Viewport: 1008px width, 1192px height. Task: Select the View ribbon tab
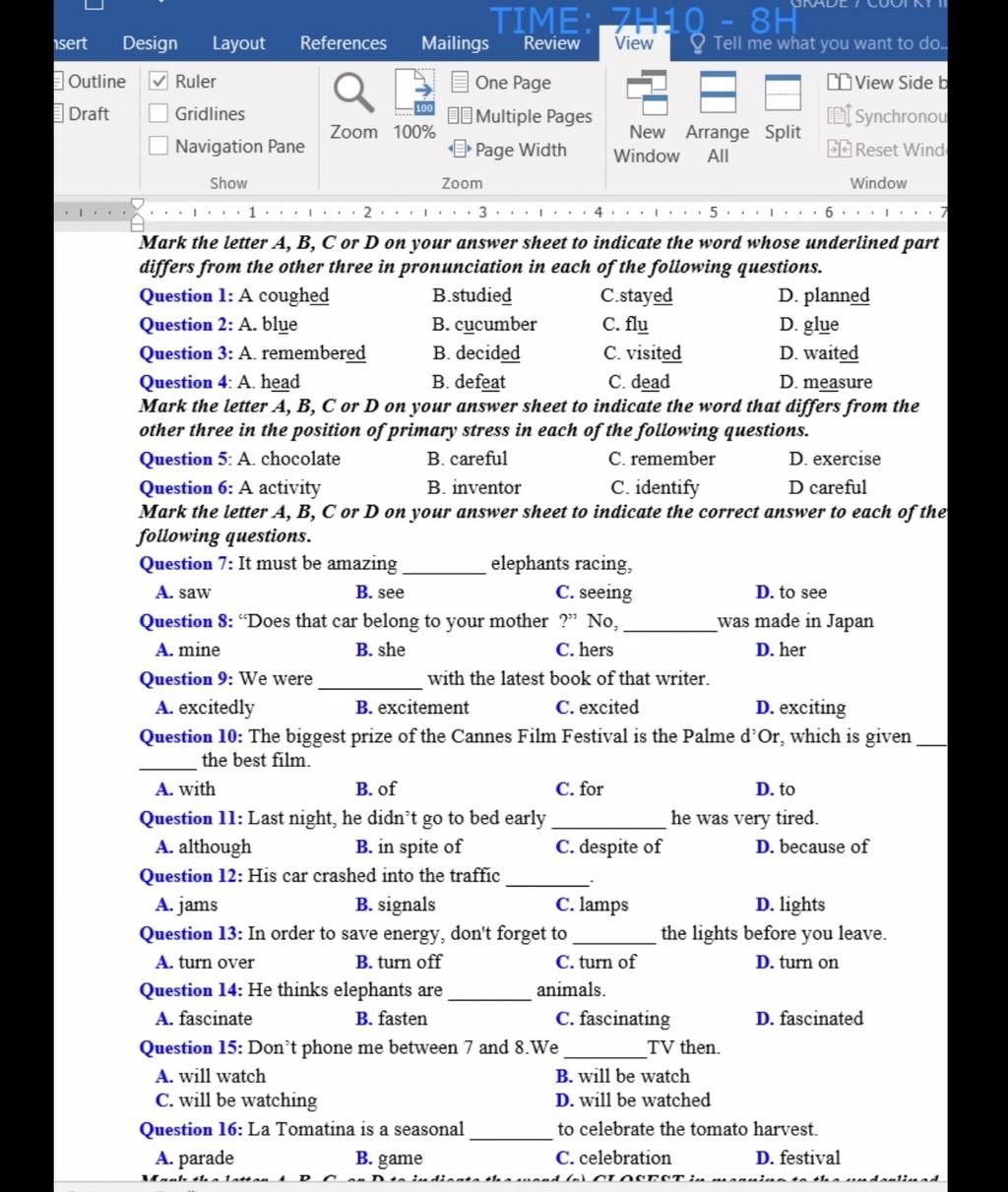pos(634,43)
